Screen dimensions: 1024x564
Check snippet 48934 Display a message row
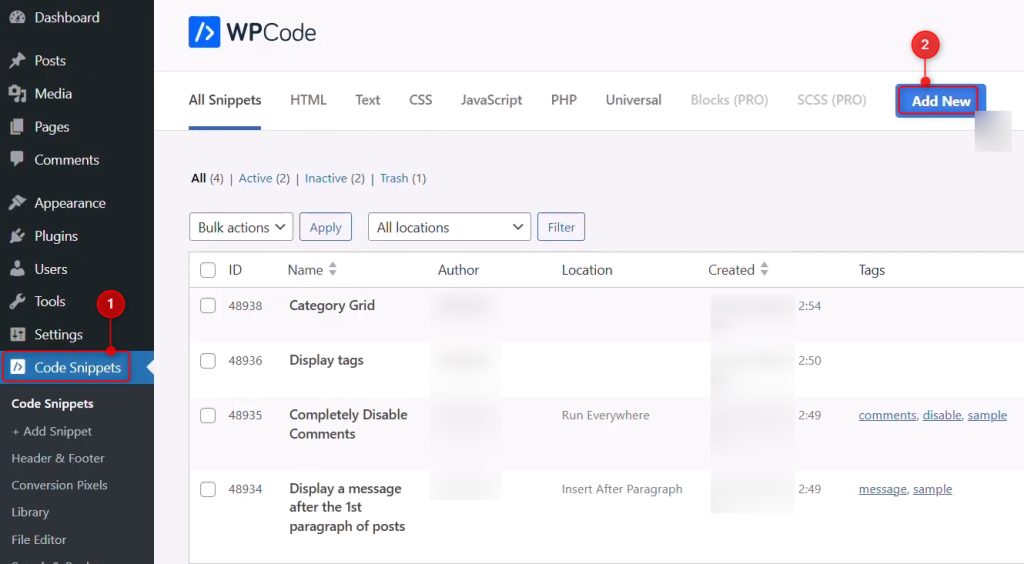click(208, 489)
